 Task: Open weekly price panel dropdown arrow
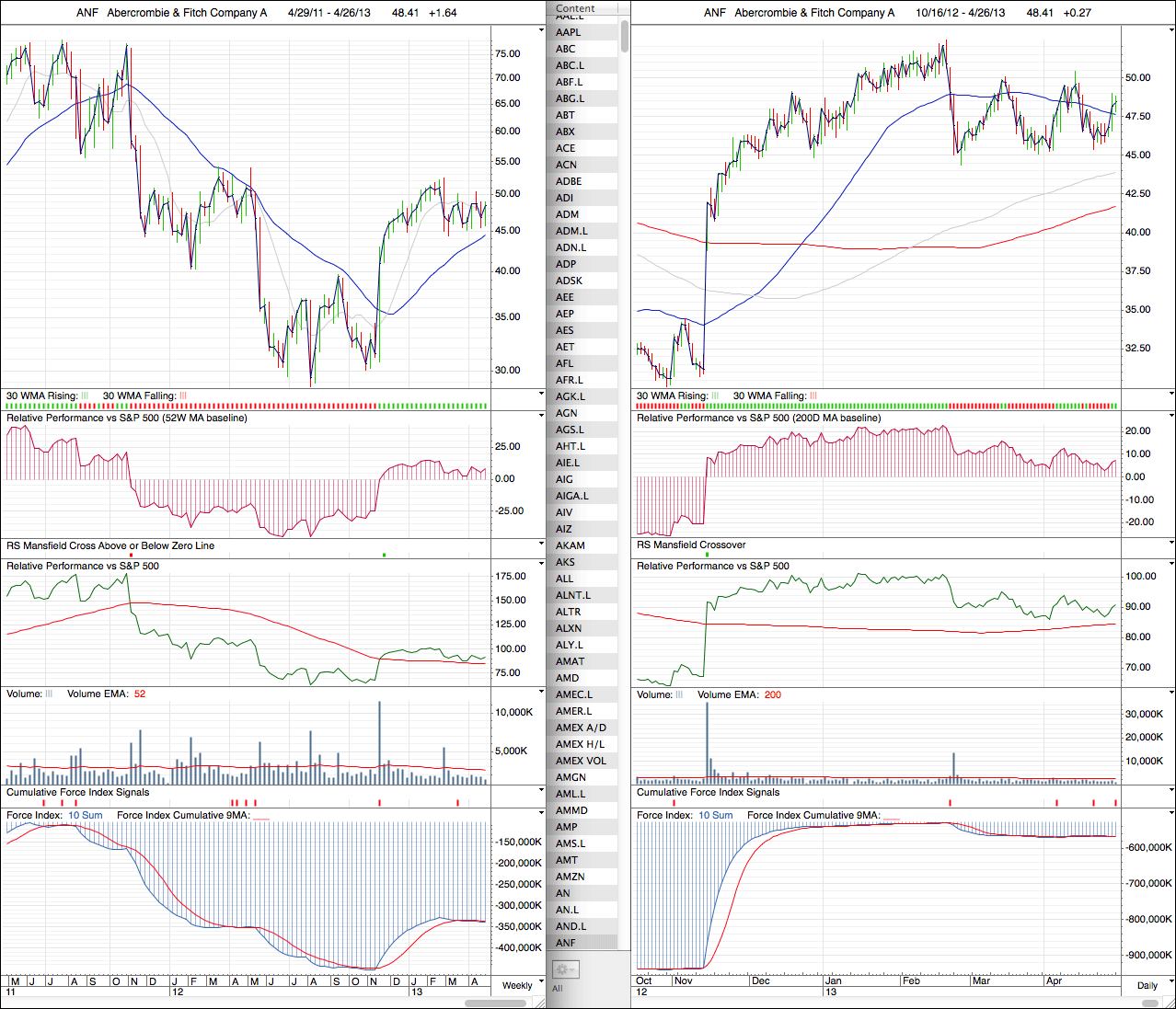click(541, 29)
